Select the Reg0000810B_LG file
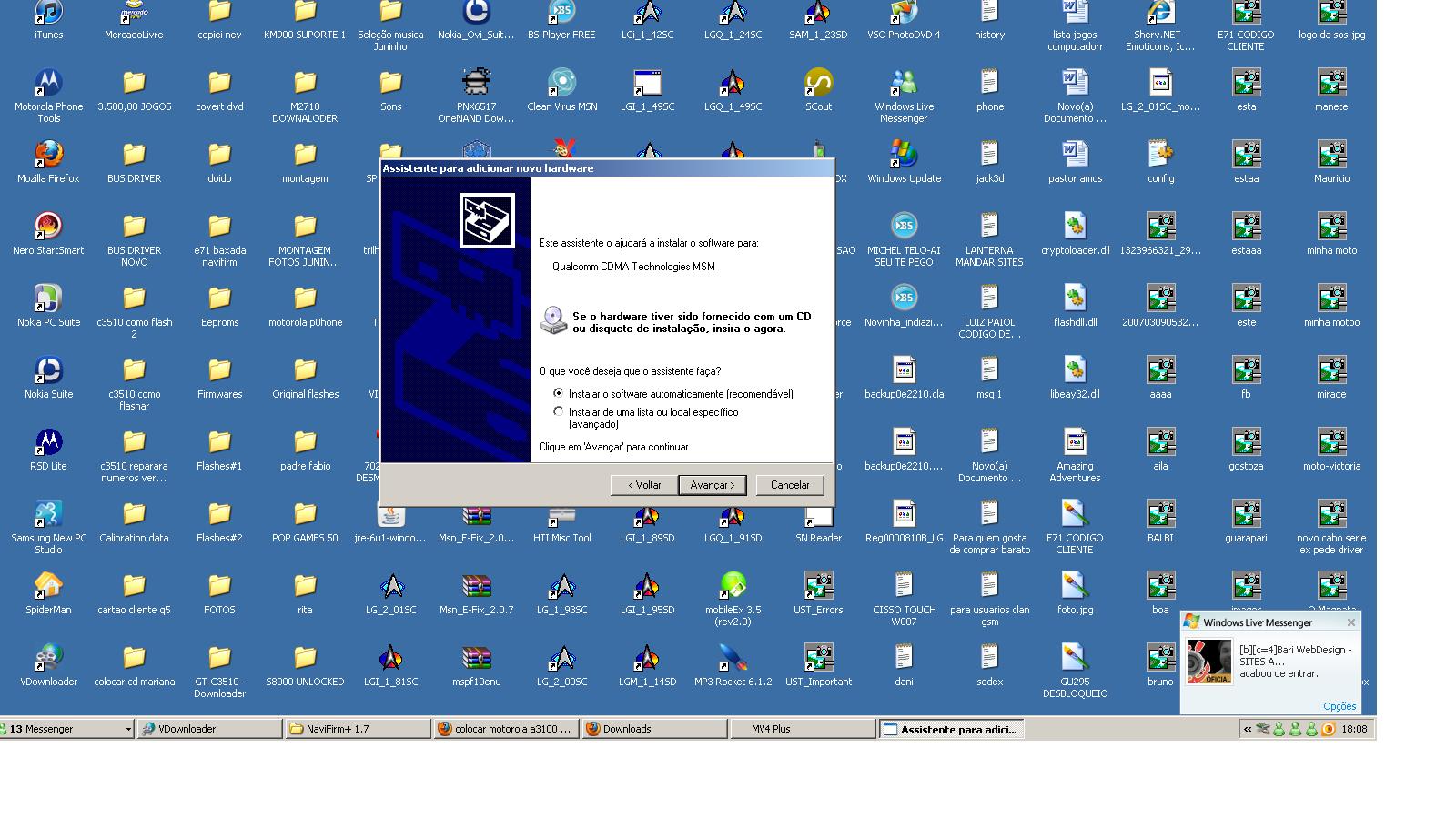This screenshot has height=819, width=1456. pos(904,515)
